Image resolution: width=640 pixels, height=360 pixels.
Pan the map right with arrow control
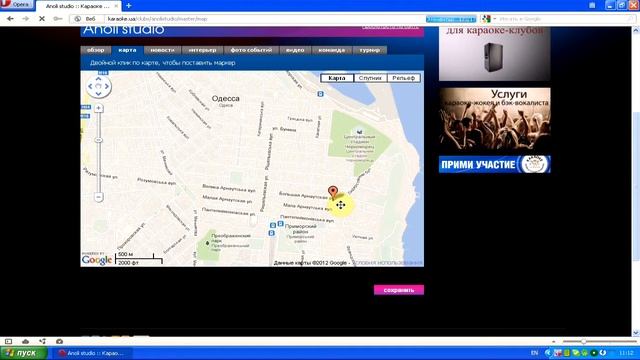107,87
